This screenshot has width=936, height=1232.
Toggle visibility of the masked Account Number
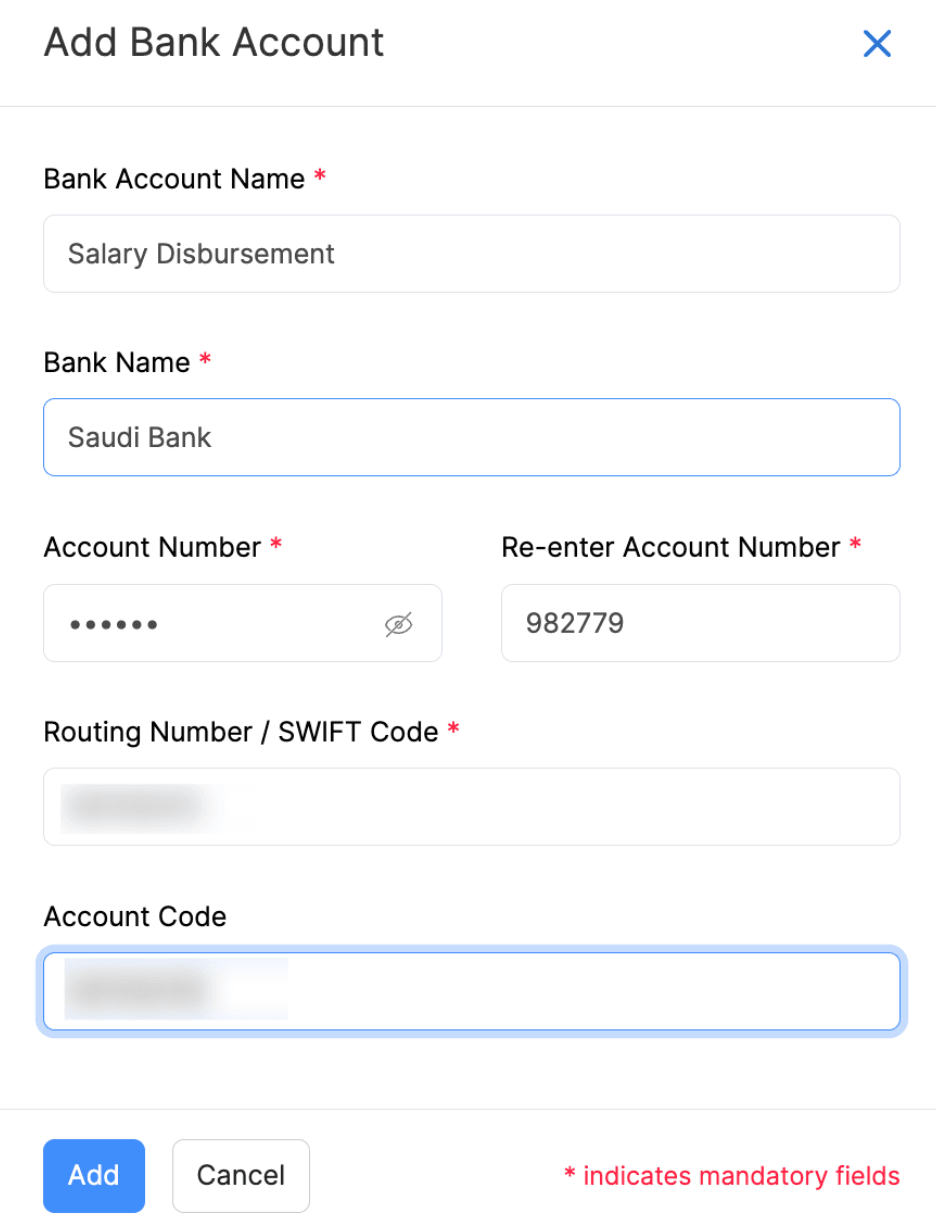397,623
